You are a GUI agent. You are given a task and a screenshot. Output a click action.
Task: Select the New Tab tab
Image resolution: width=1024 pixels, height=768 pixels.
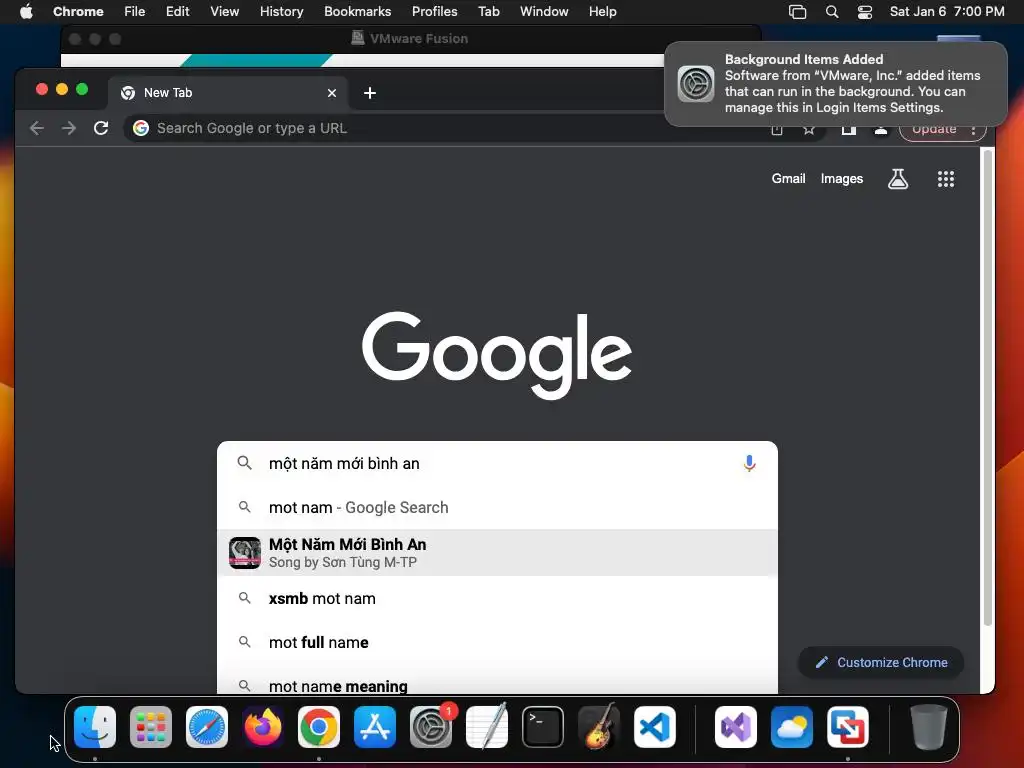(228, 93)
